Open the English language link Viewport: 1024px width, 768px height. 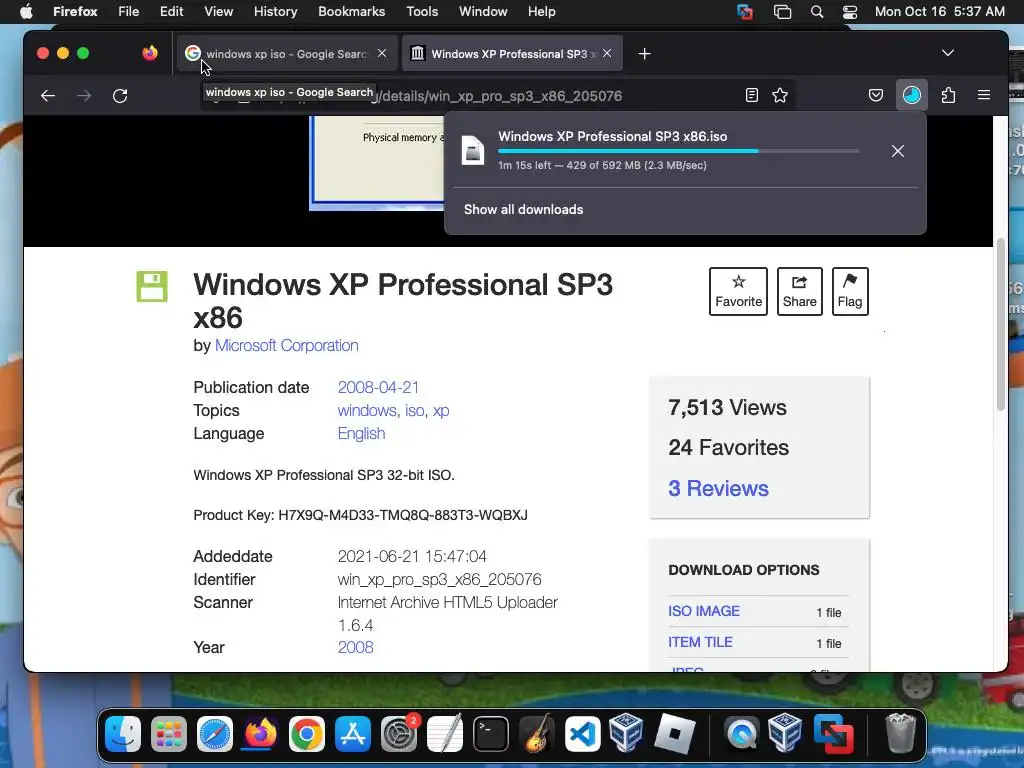click(361, 434)
